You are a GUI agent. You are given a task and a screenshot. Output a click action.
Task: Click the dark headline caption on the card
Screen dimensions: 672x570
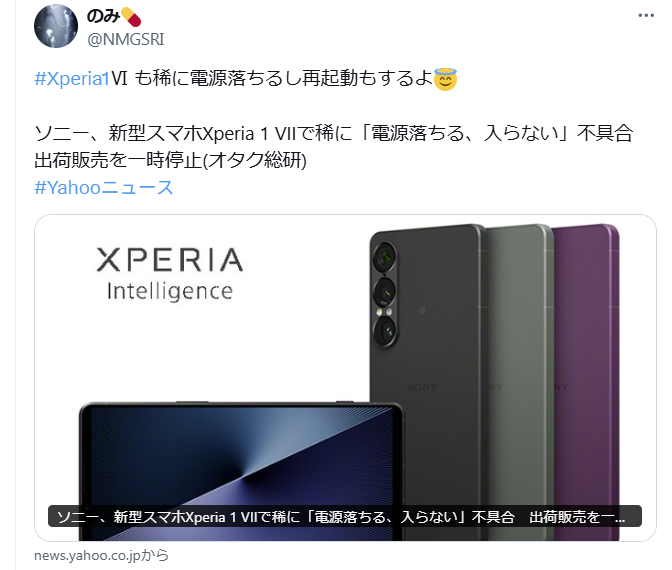click(x=345, y=516)
